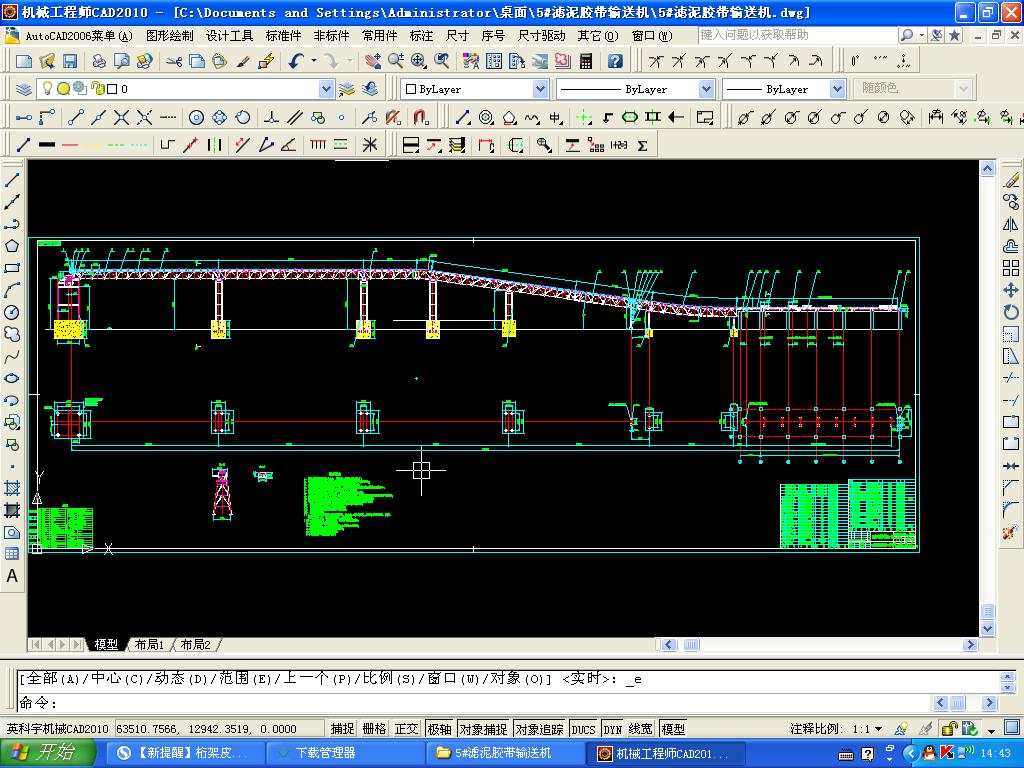Click the Save icon in the toolbar
The height and width of the screenshot is (768, 1024).
point(69,61)
